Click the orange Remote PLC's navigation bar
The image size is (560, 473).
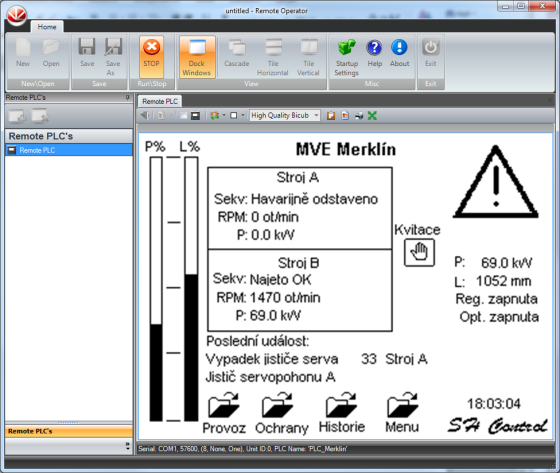click(69, 431)
